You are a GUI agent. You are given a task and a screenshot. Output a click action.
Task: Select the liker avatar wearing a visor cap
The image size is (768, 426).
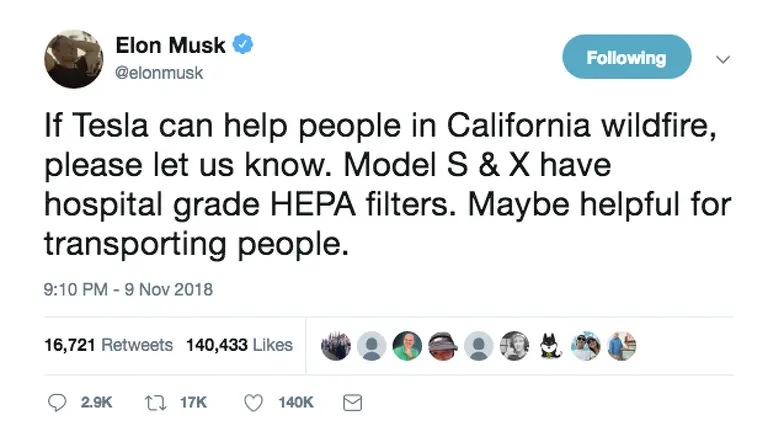pos(443,346)
